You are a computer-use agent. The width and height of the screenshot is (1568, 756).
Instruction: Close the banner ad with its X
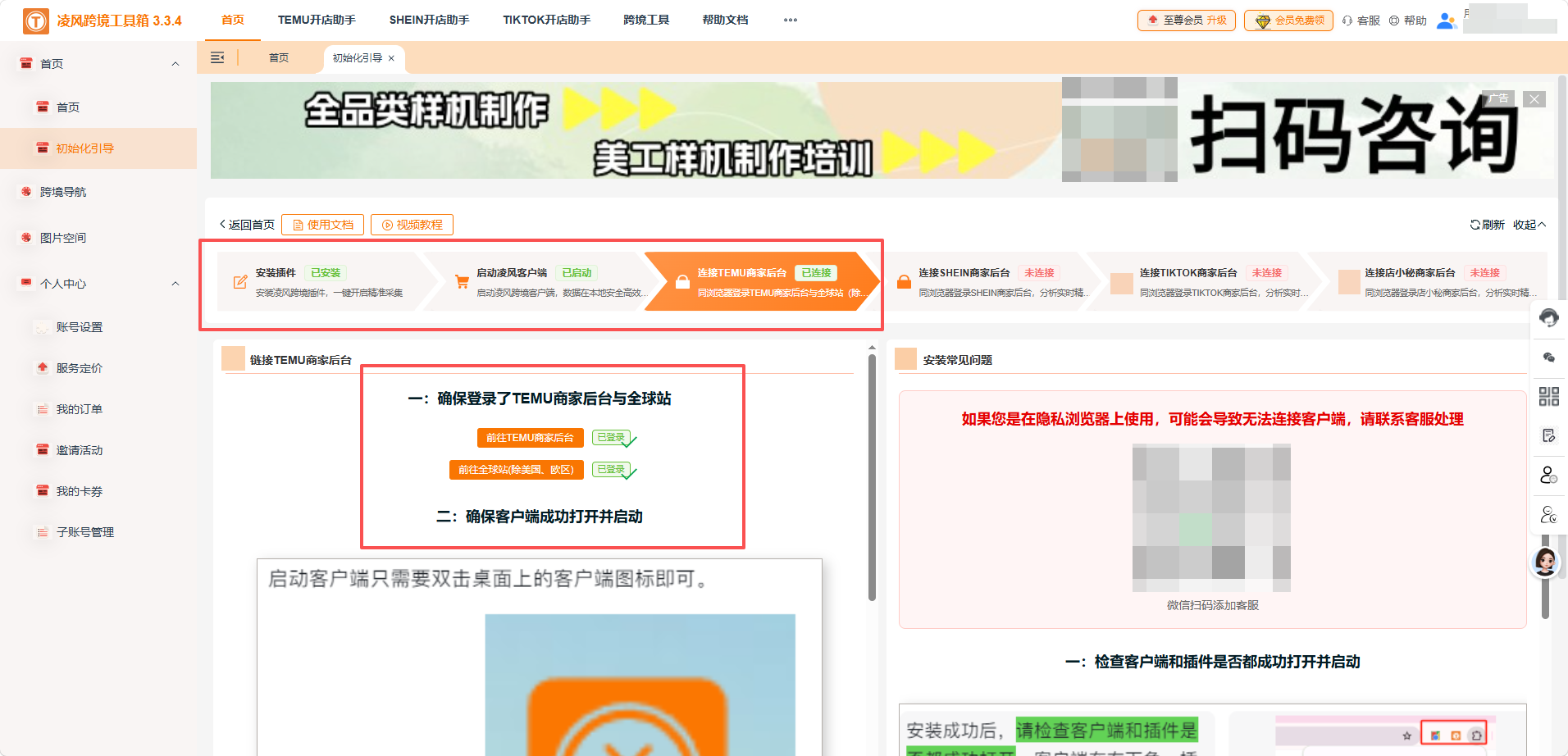[x=1534, y=98]
